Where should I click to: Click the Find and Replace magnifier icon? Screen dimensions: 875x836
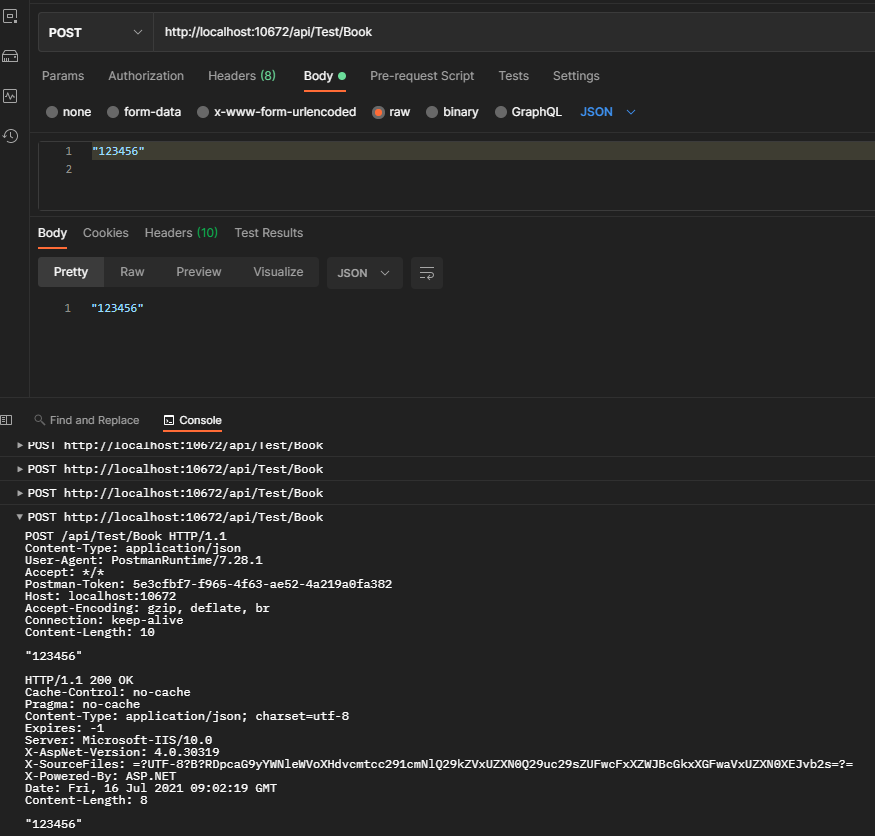39,420
